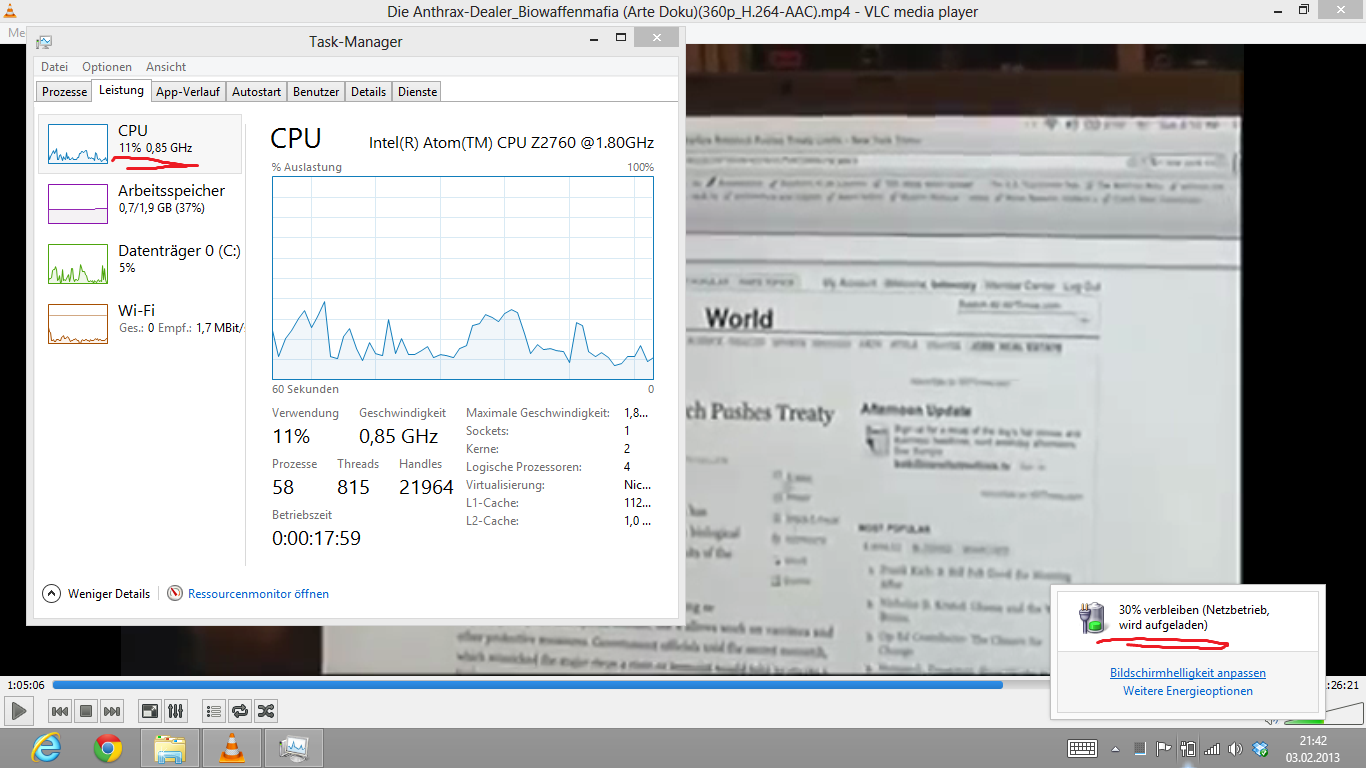Open Internet Explorer from the taskbar
Viewport: 1366px width, 768px height.
click(46, 748)
